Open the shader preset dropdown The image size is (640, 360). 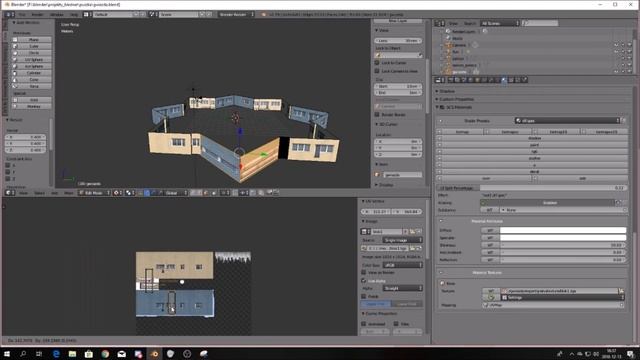[567, 120]
